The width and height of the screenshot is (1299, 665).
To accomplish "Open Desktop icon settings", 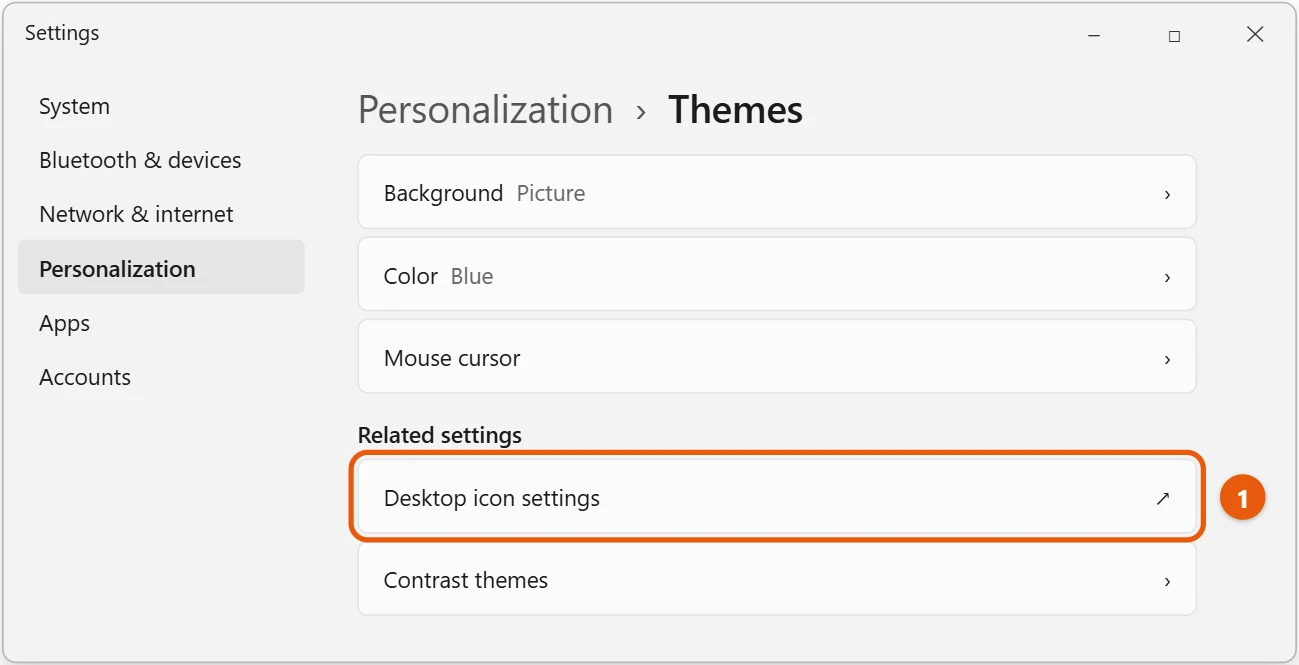I will point(777,497).
